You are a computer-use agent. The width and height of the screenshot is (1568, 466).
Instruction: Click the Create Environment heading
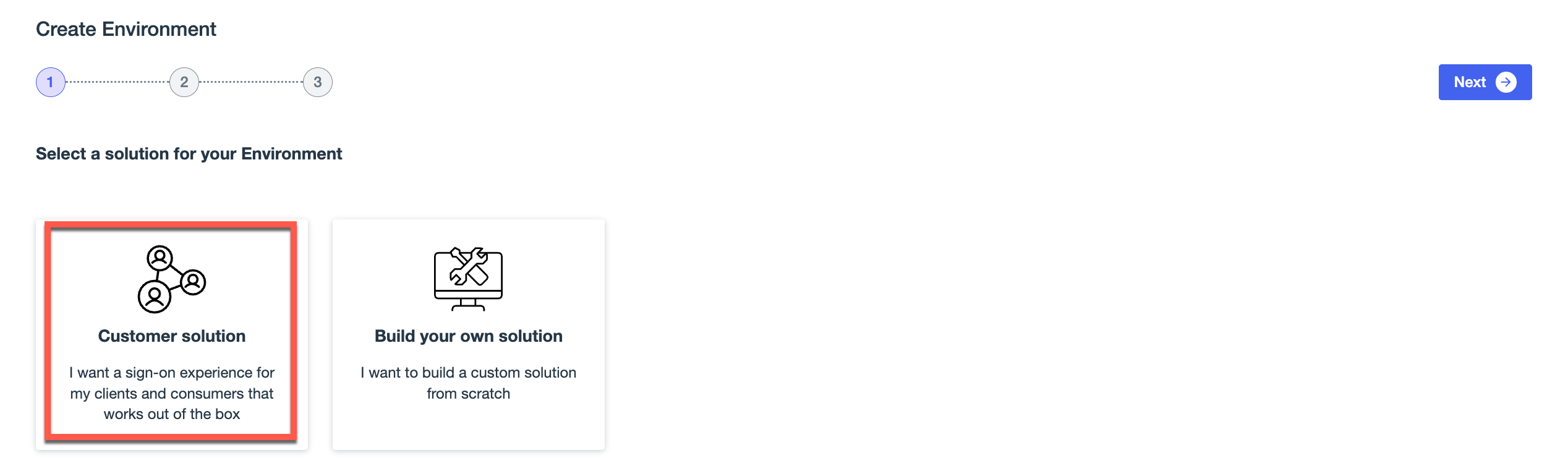[126, 29]
